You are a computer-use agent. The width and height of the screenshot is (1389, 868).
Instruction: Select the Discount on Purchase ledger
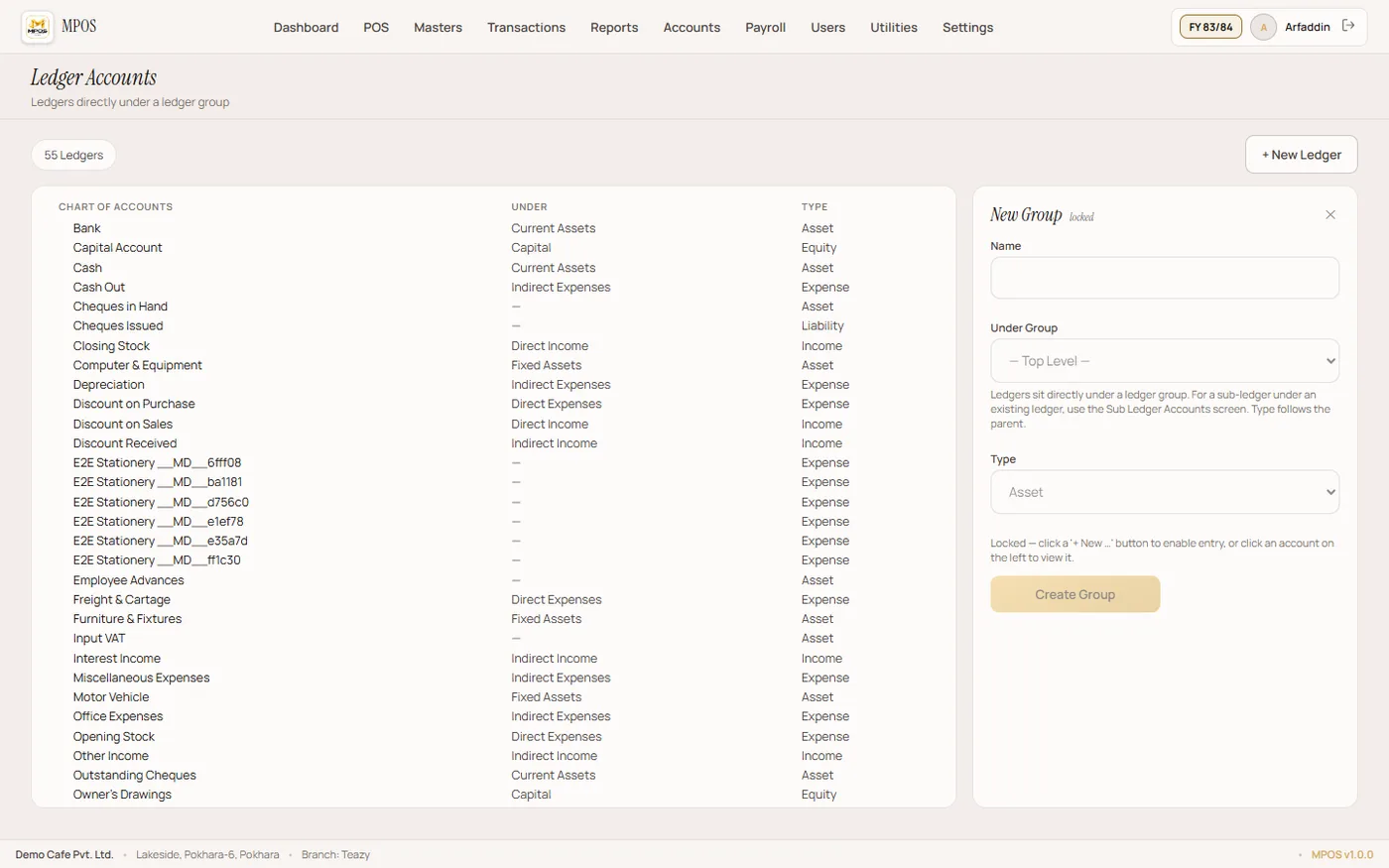point(493,404)
